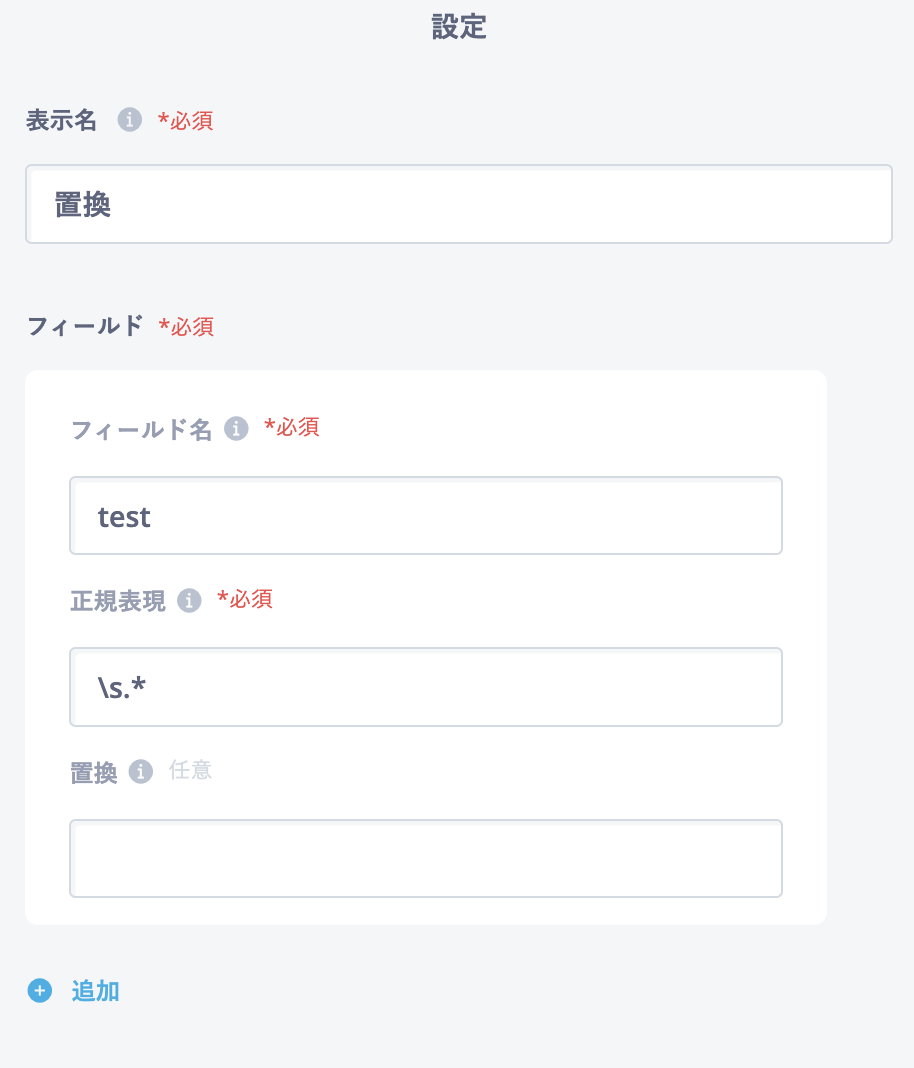Image resolution: width=914 pixels, height=1068 pixels.
Task: Click the empty 置換 replacement input box
Action: coord(426,858)
